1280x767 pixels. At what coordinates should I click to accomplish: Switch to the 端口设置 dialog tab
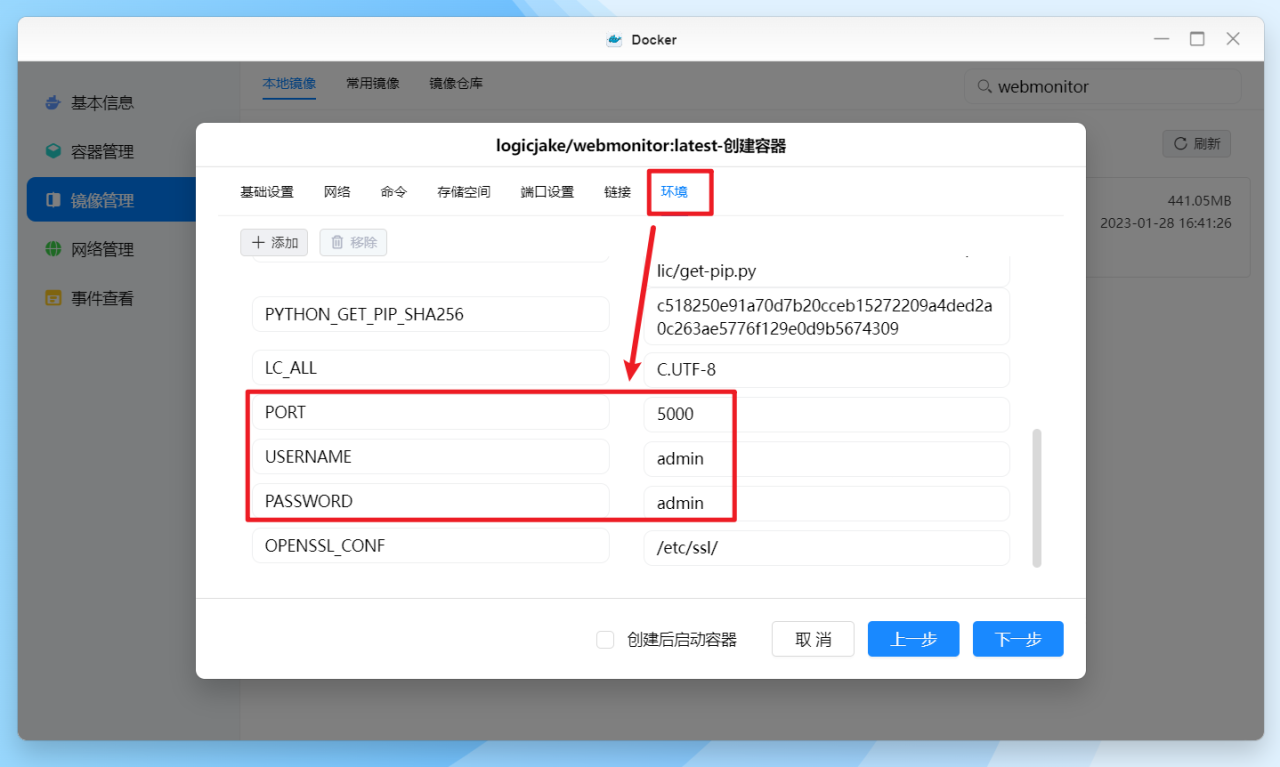tap(546, 192)
